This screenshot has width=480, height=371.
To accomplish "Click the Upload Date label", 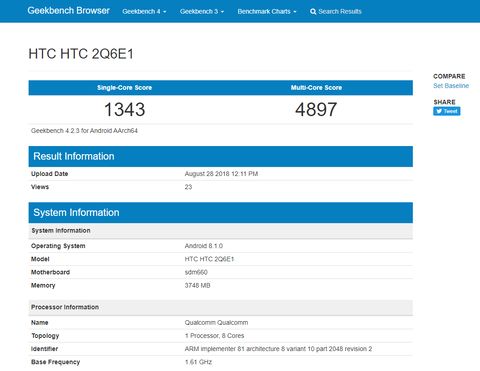I will tap(49, 174).
